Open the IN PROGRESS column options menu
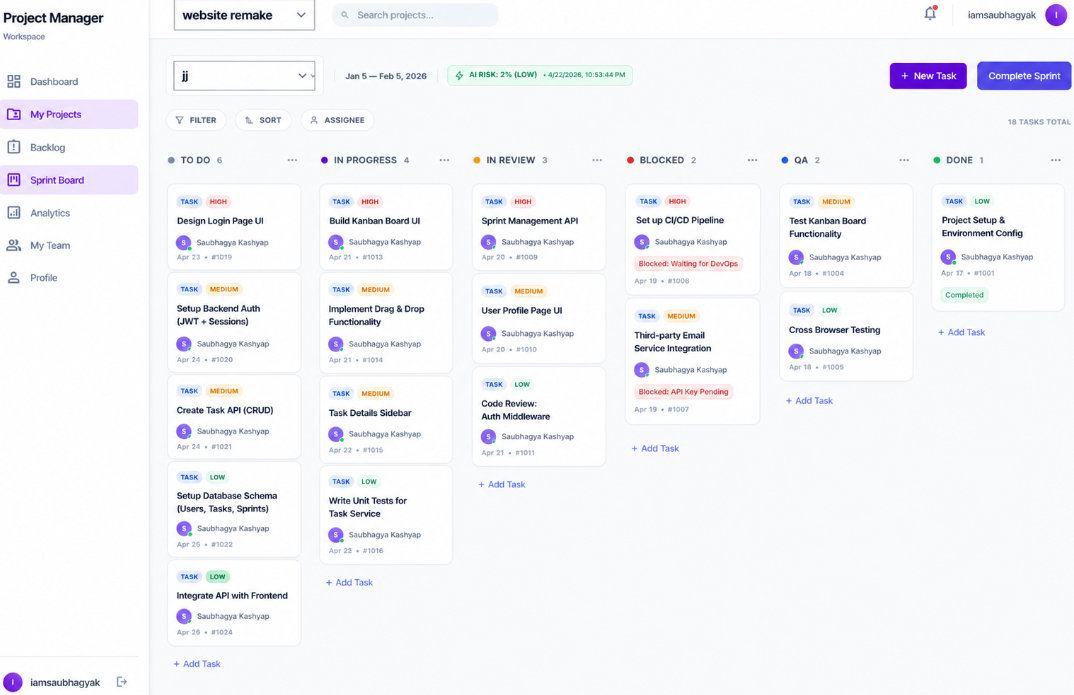The width and height of the screenshot is (1074, 695). (x=445, y=160)
